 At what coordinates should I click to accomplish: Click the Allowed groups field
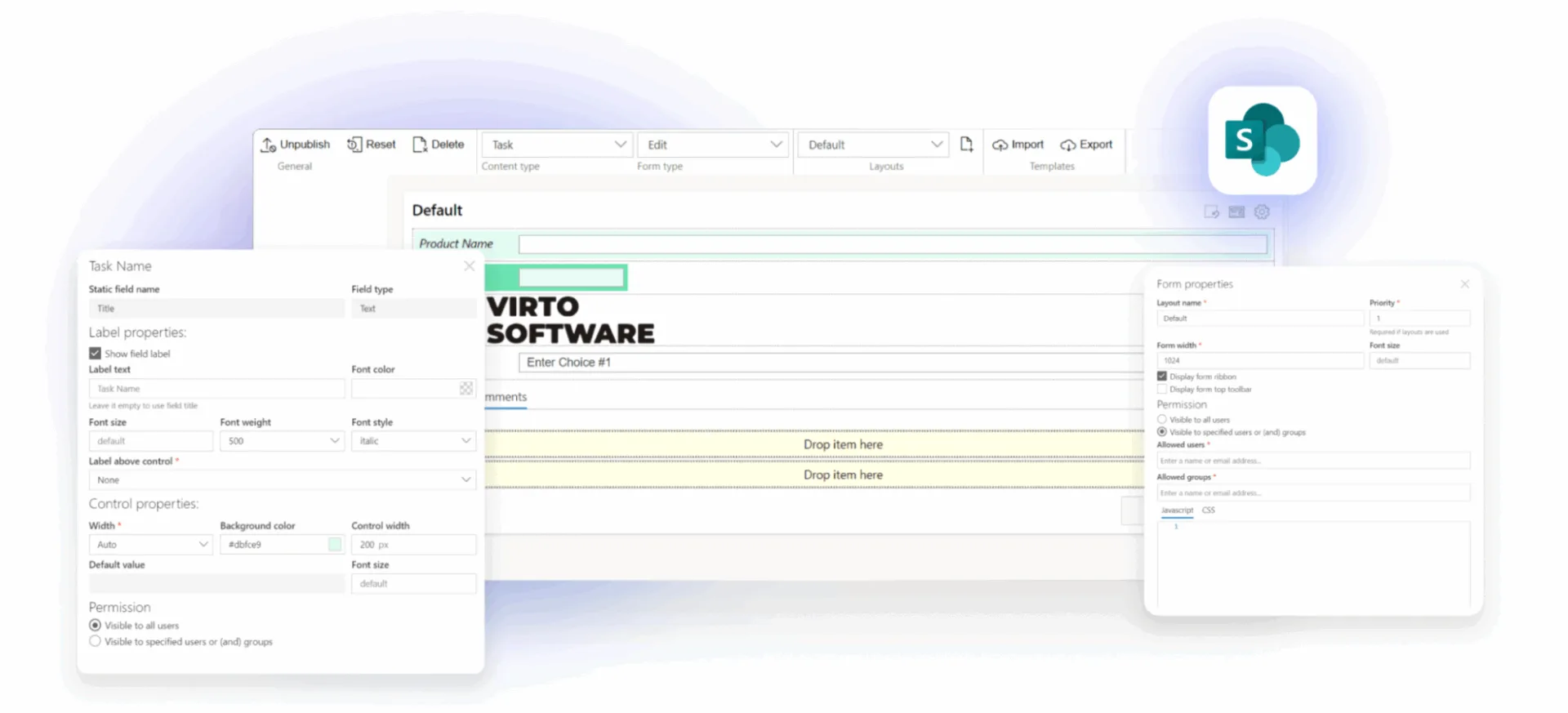(x=1313, y=492)
